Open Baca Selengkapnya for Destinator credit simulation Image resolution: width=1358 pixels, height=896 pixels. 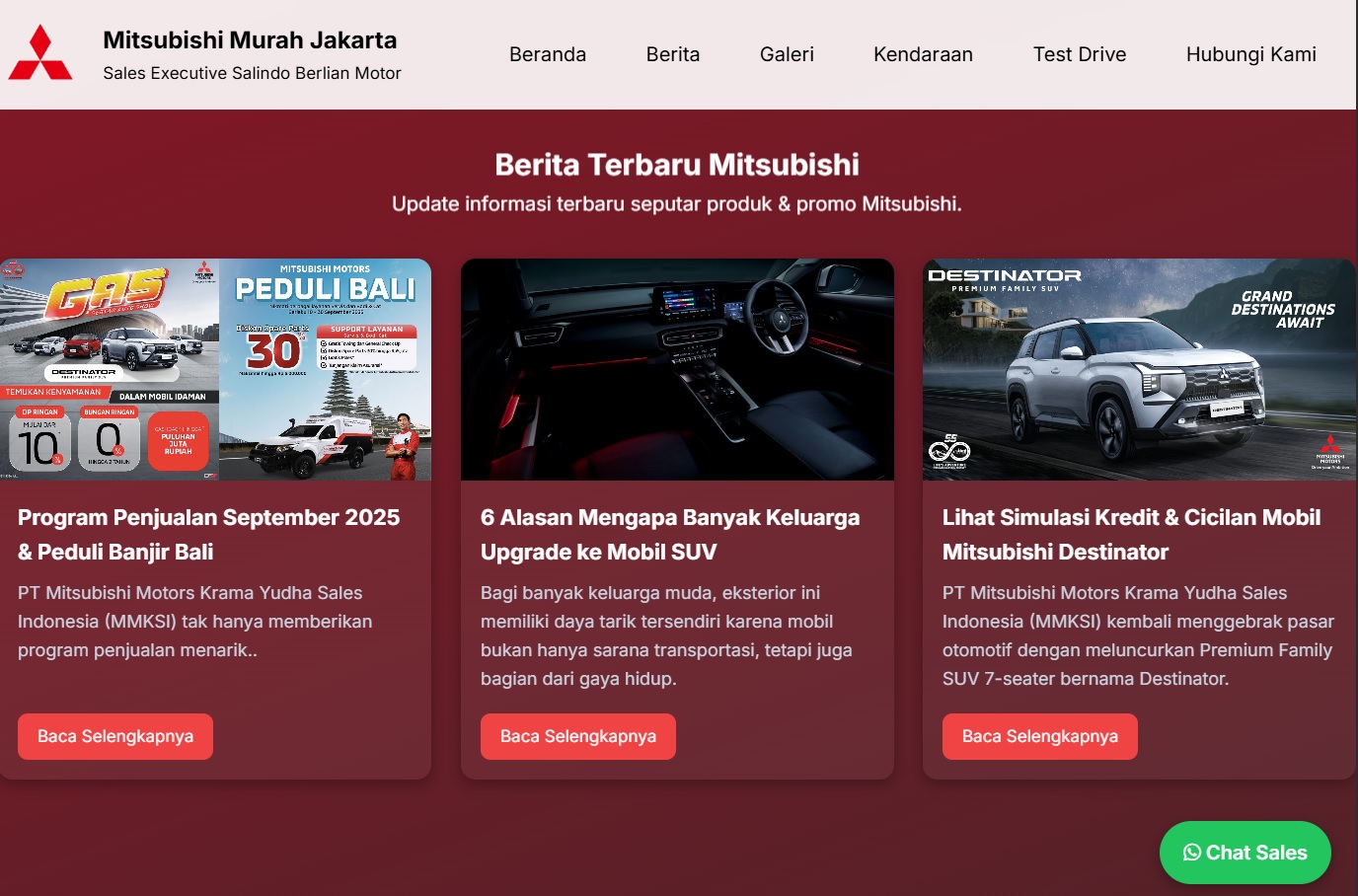pos(1039,736)
